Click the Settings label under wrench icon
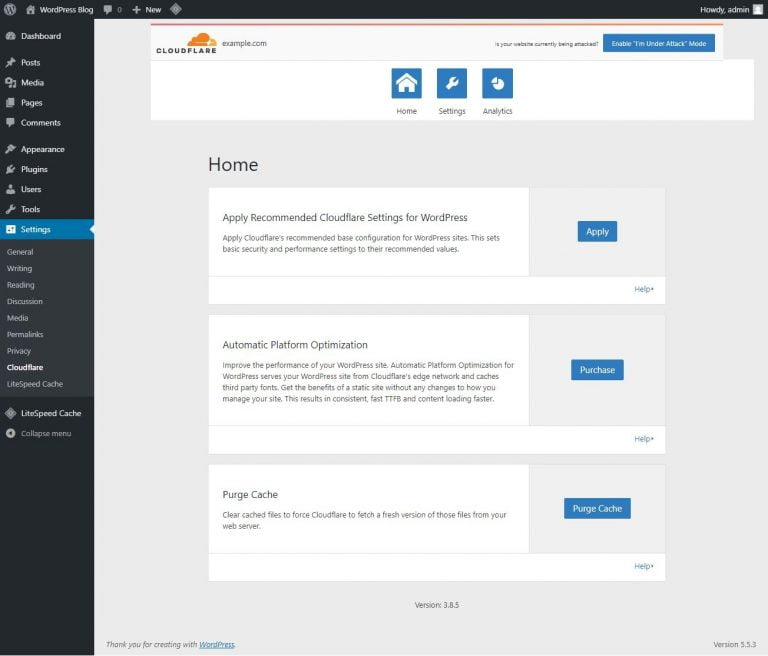Viewport: 768px width, 656px height. point(452,111)
